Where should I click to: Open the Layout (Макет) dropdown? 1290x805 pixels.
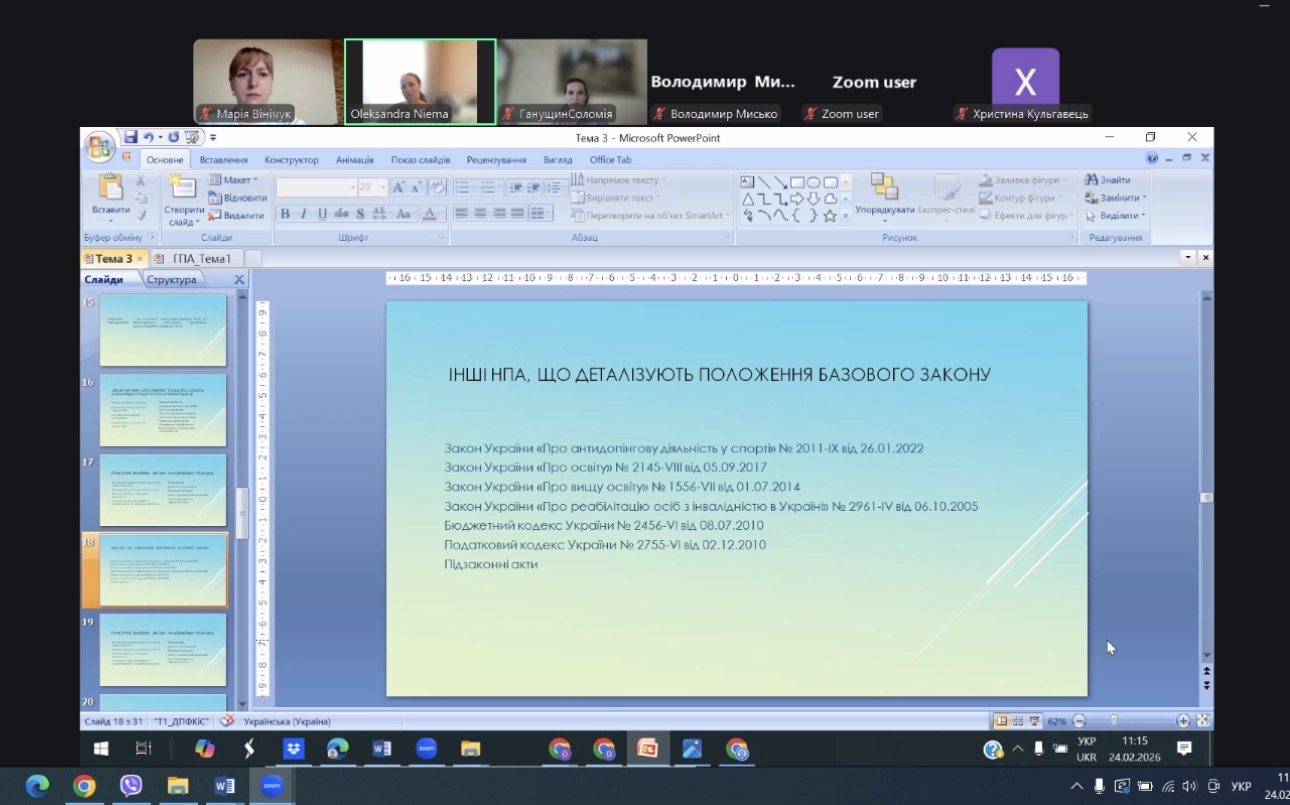tap(234, 180)
